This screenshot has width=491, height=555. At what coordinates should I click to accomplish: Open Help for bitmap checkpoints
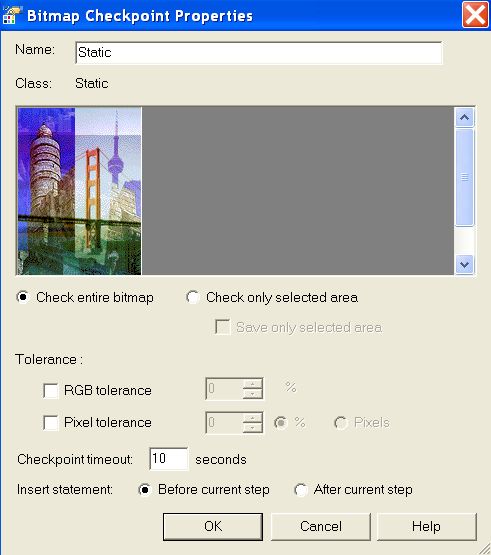[427, 527]
